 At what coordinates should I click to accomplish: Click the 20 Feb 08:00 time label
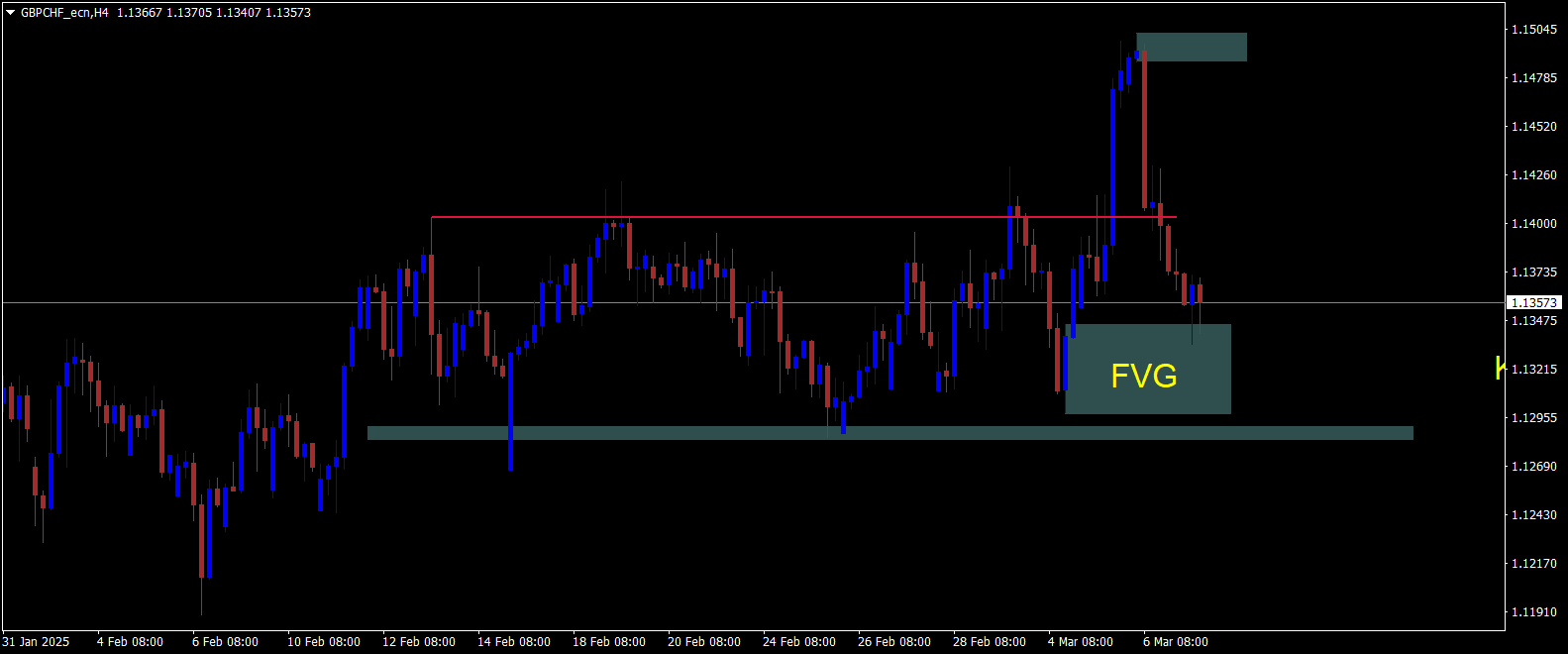tap(704, 642)
